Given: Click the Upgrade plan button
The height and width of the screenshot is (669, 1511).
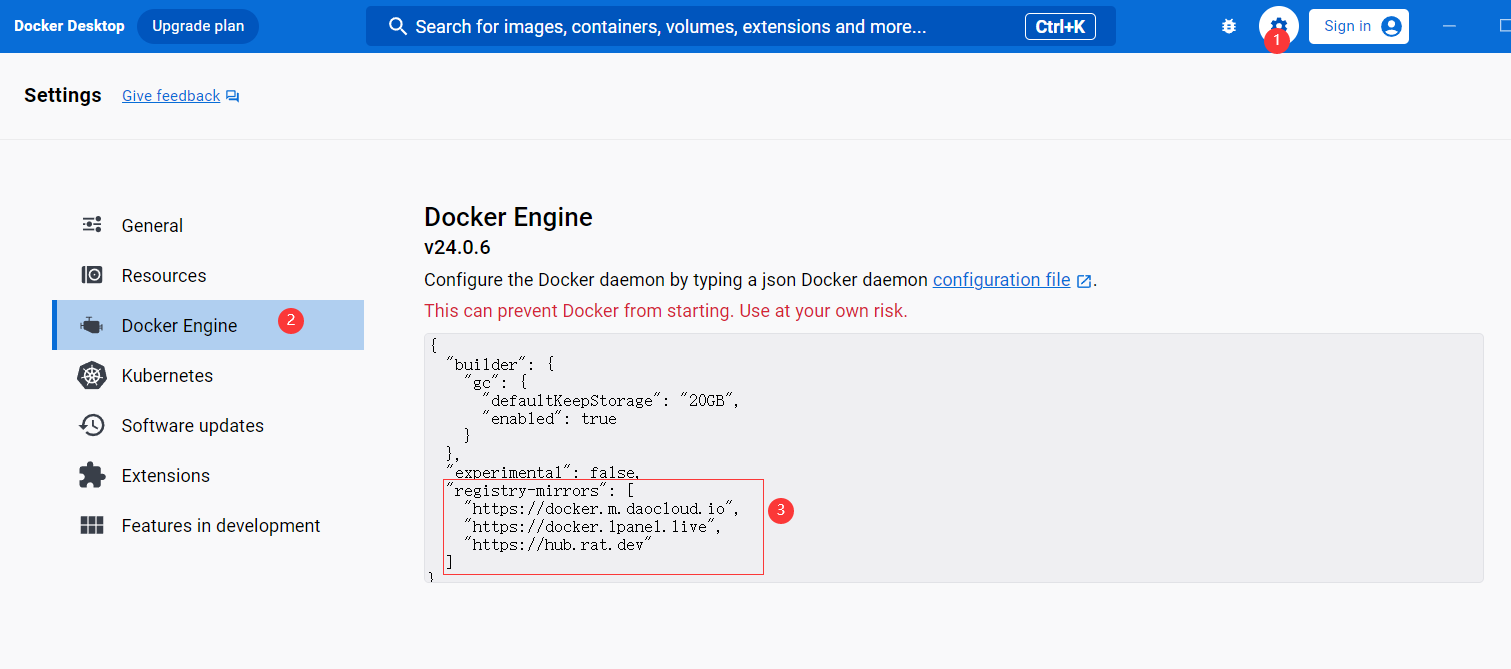Looking at the screenshot, I should pos(198,26).
